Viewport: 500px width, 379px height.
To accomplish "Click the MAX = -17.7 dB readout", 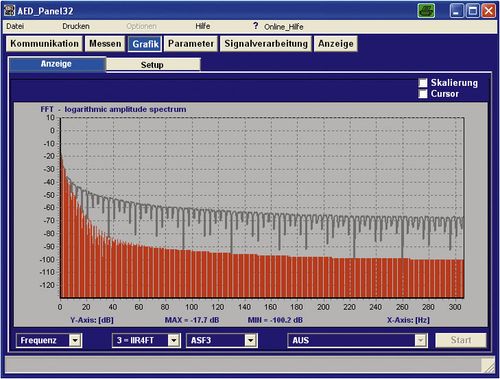I will pos(192,320).
